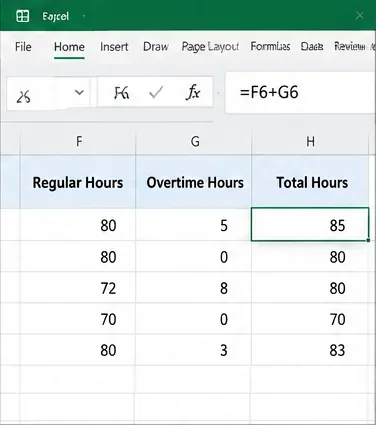The height and width of the screenshot is (425, 376).
Task: Open the Draw ribbon tab
Action: click(x=156, y=47)
